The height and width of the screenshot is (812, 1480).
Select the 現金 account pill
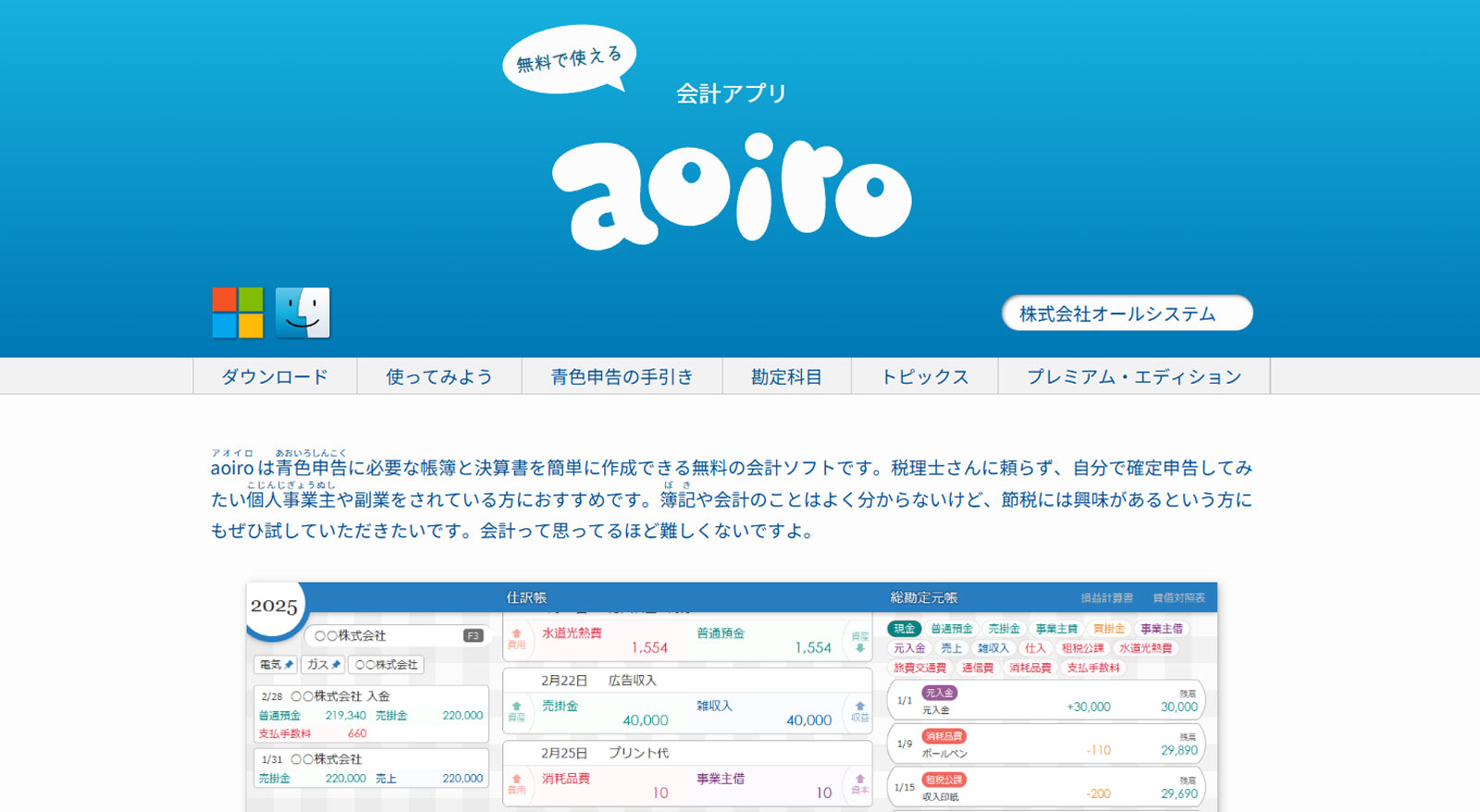coord(904,629)
